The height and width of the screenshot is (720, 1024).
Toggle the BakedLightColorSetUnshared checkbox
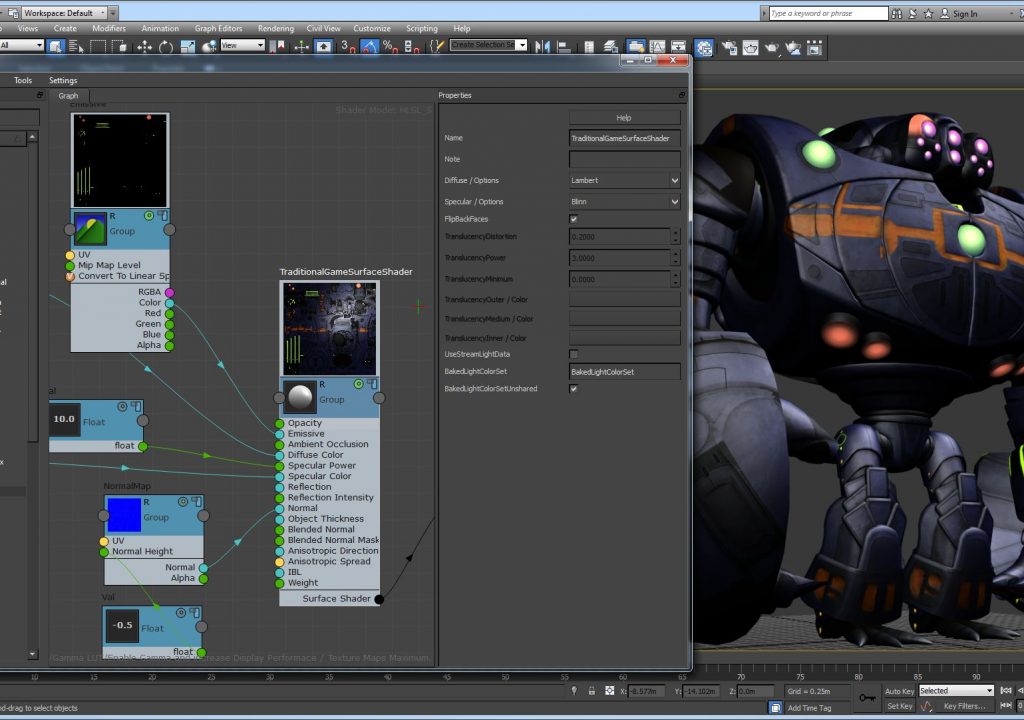tap(573, 389)
